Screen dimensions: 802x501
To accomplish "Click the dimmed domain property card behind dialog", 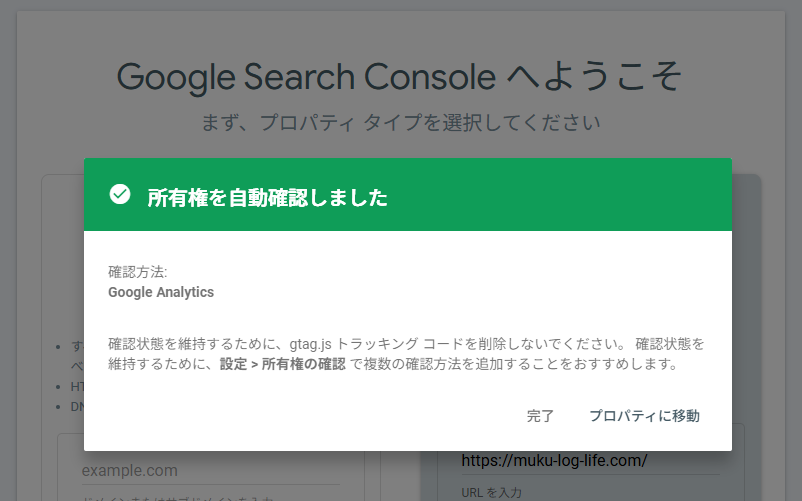I will [62, 300].
